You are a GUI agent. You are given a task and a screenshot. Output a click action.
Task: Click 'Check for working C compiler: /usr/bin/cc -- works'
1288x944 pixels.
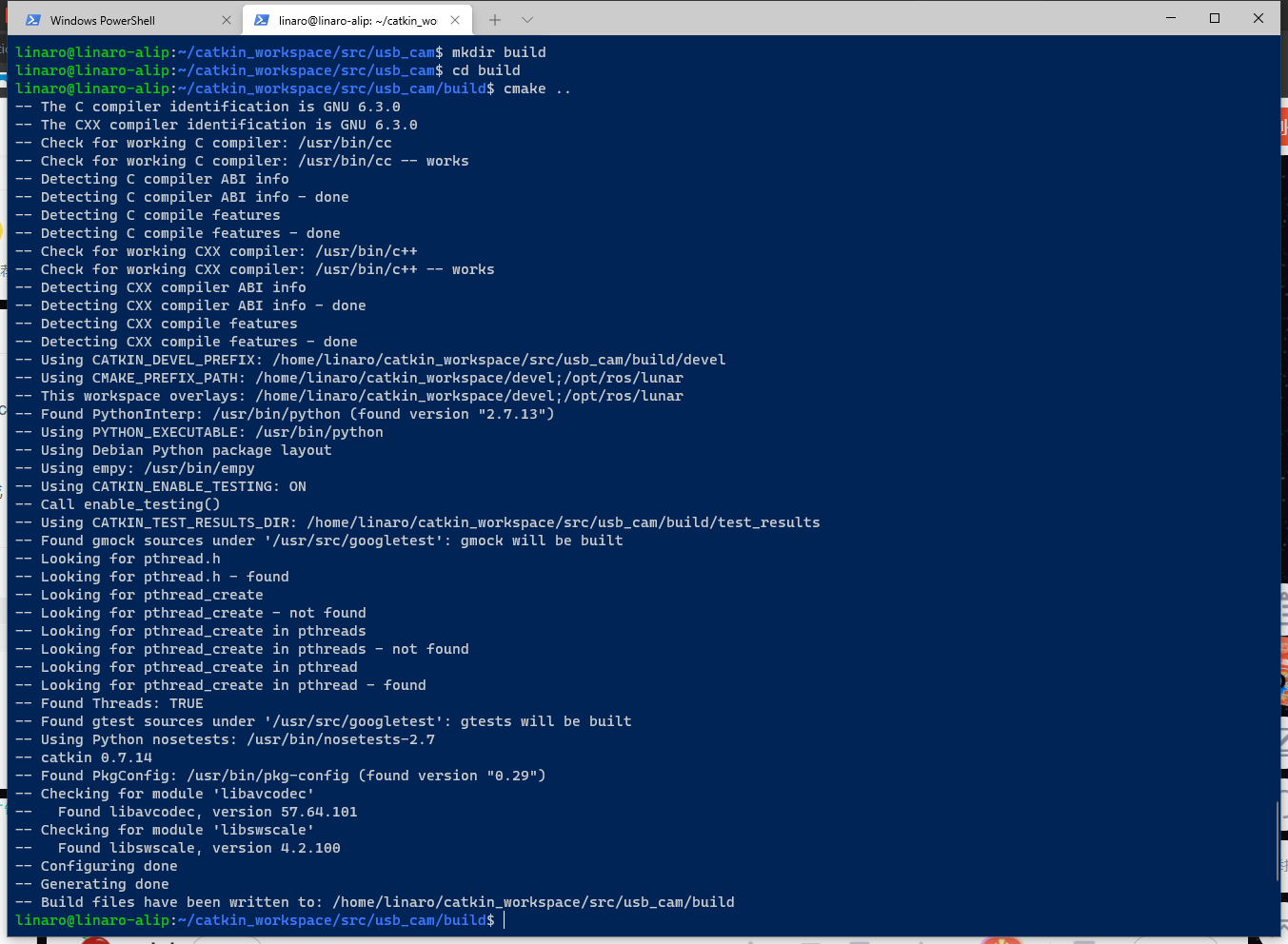coord(242,161)
